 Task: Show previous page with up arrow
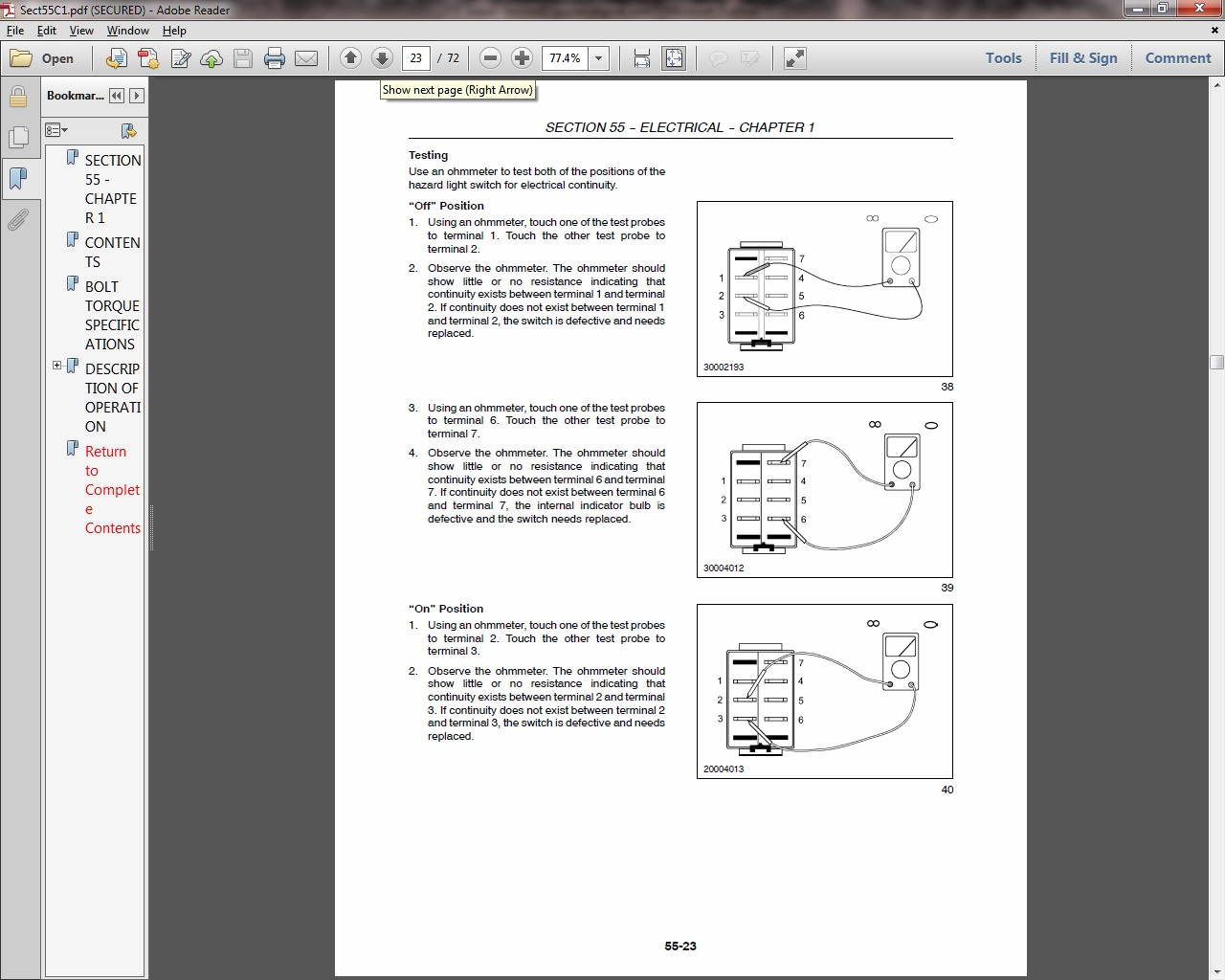(350, 58)
